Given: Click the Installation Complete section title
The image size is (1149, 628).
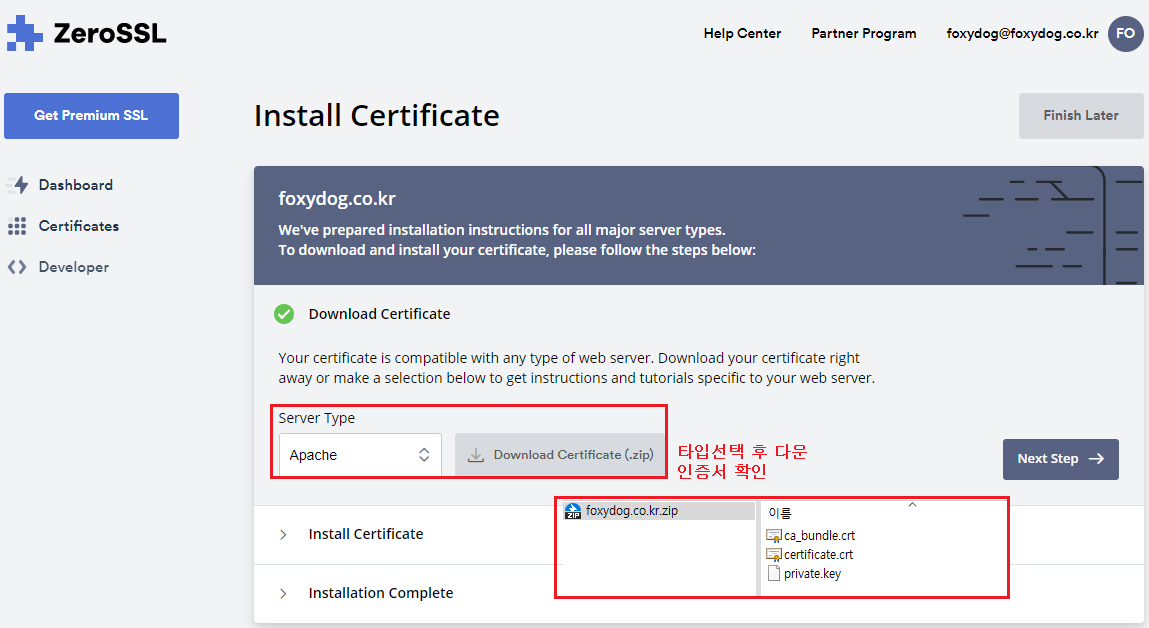Looking at the screenshot, I should point(381,593).
